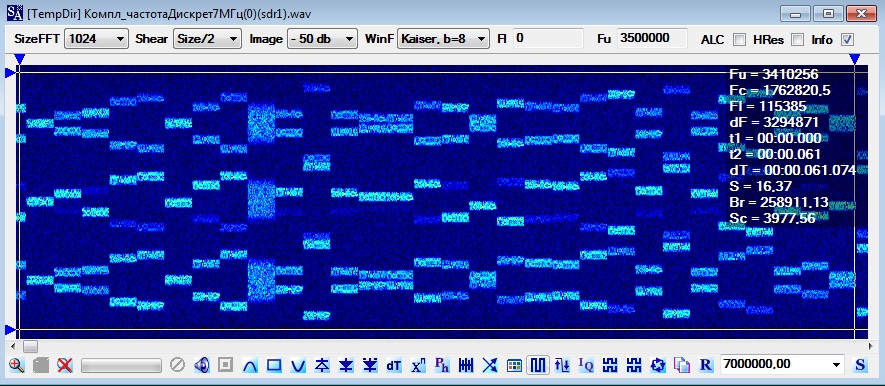Screen dimensions: 885x386
Task: Enable the ALC checkbox
Action: pos(739,40)
